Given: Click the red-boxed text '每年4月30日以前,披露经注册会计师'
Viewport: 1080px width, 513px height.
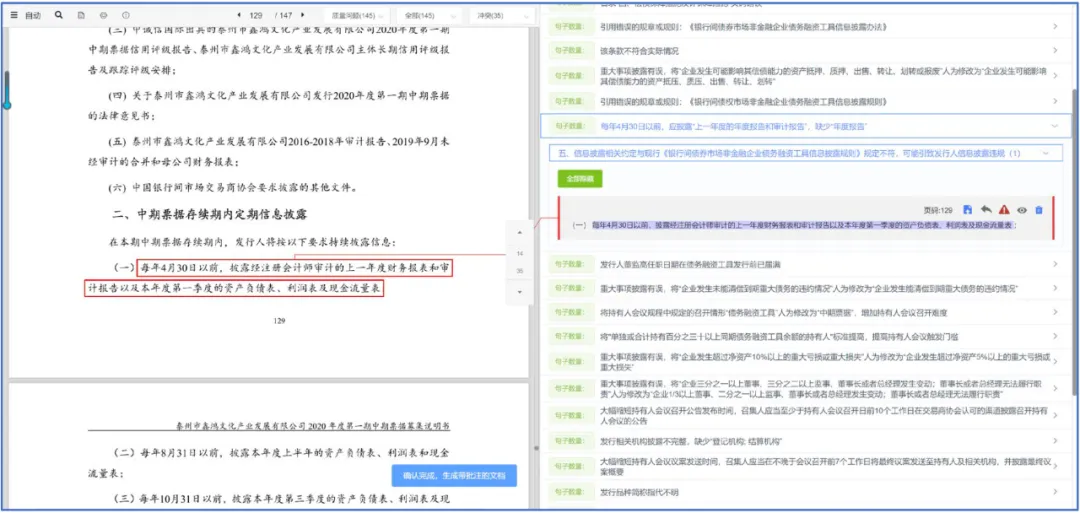Looking at the screenshot, I should point(295,267).
